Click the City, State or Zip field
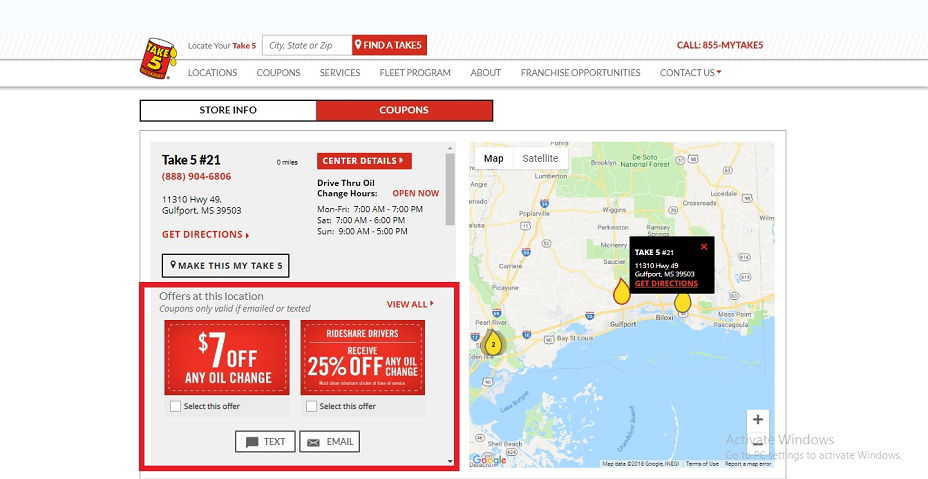928x479 pixels. 307,45
